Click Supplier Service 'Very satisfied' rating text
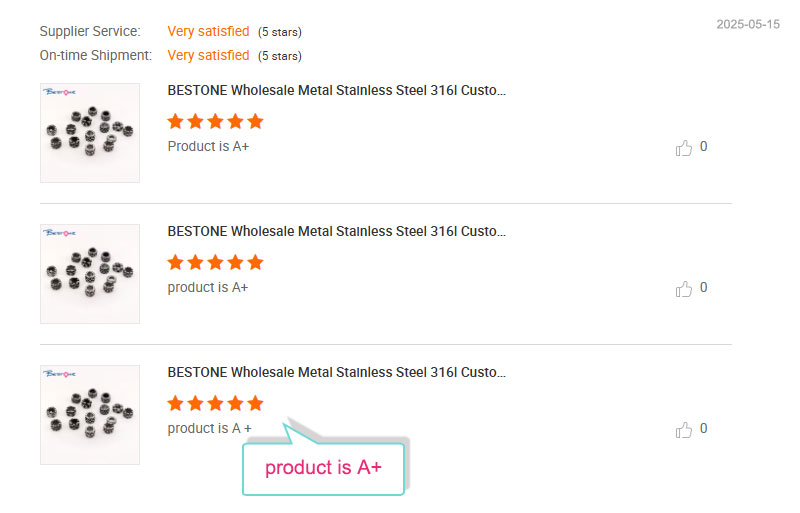800x513 pixels. tap(208, 31)
